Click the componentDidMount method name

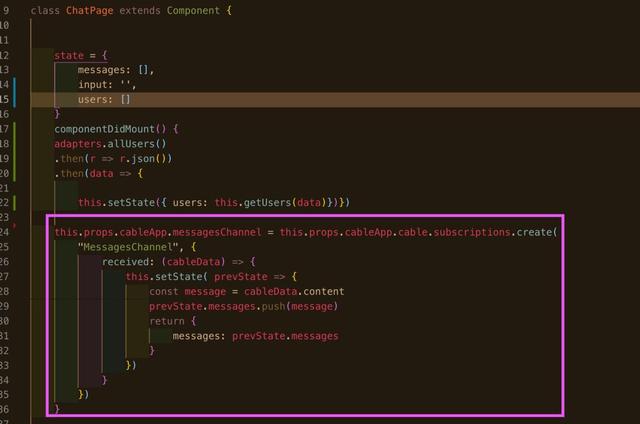click(104, 129)
